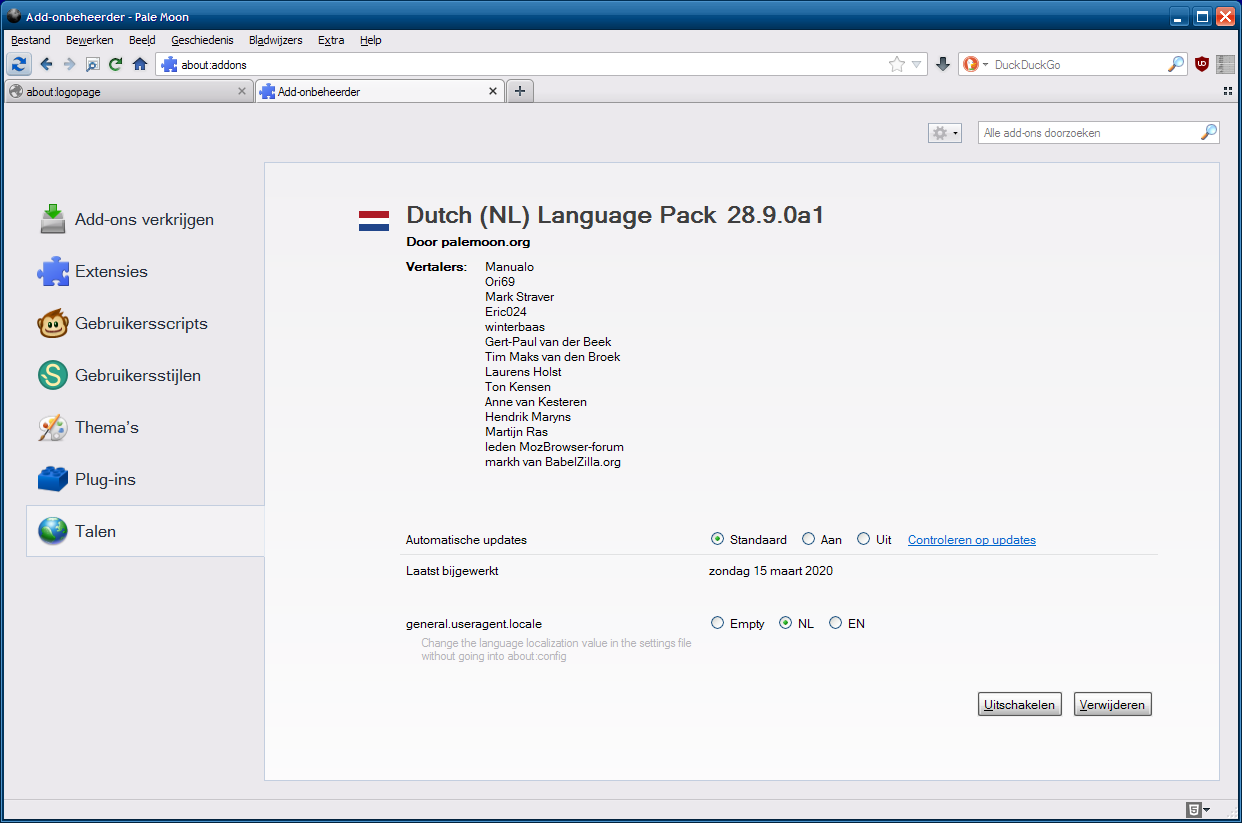Viewport: 1242px width, 823px height.
Task: Click the general.useragent.locale label
Action: pos(474,623)
